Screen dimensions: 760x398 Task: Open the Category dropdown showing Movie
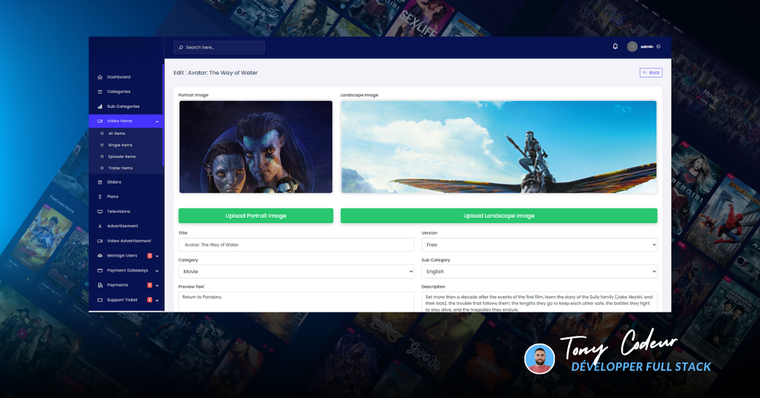tap(296, 271)
